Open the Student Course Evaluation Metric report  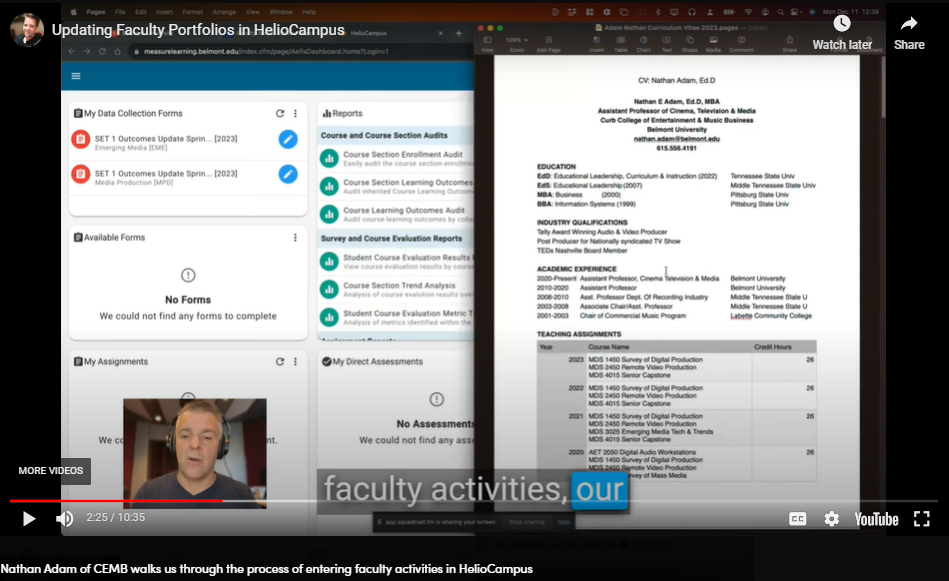pyautogui.click(x=407, y=313)
